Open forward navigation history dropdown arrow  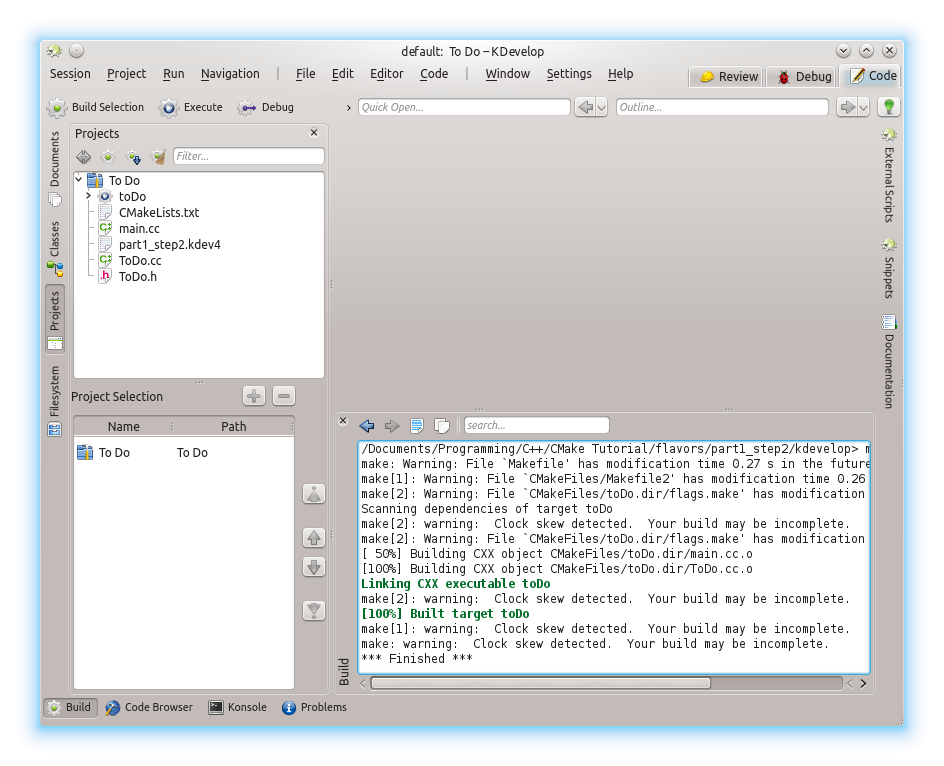863,107
